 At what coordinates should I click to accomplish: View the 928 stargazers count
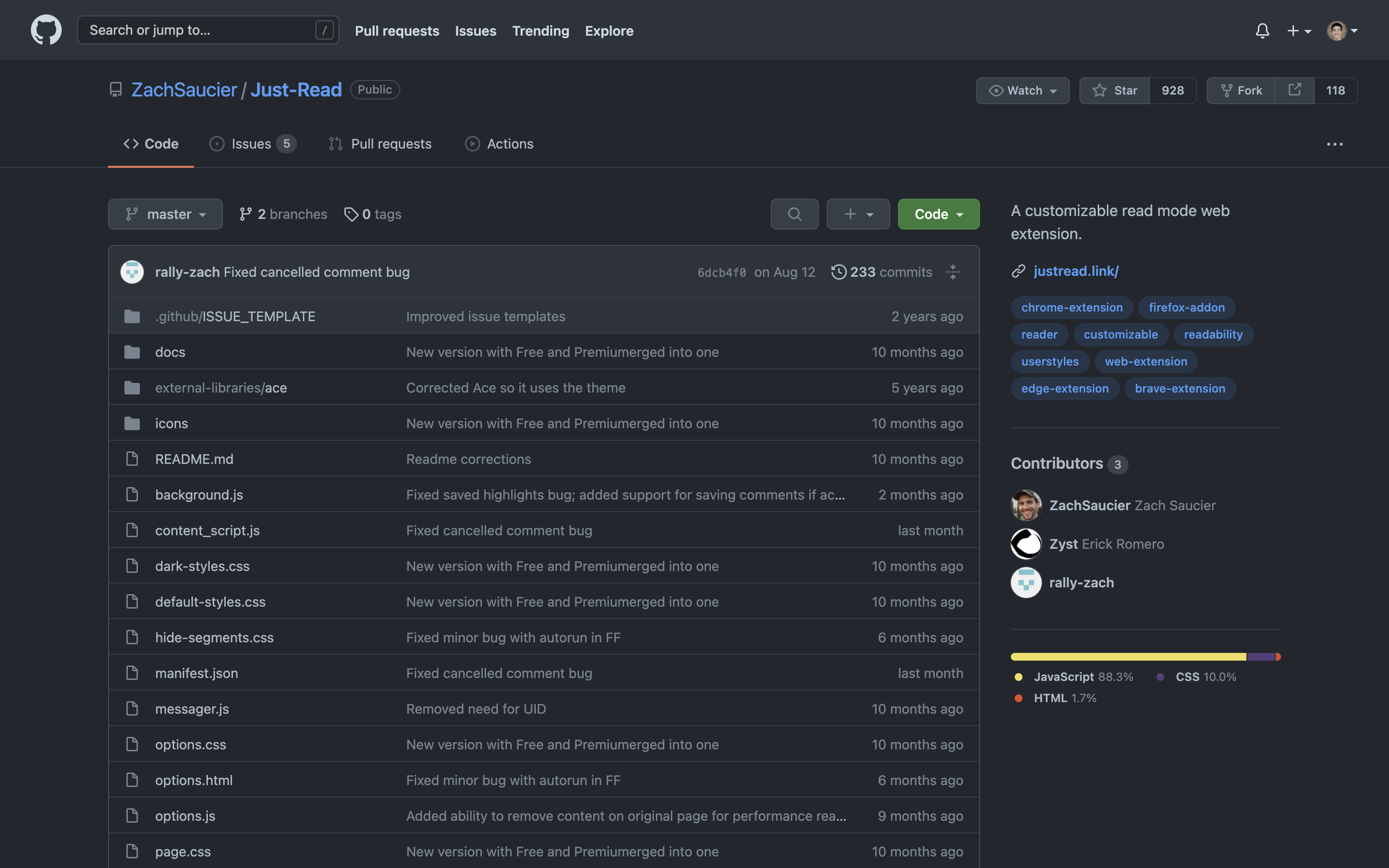[1172, 90]
